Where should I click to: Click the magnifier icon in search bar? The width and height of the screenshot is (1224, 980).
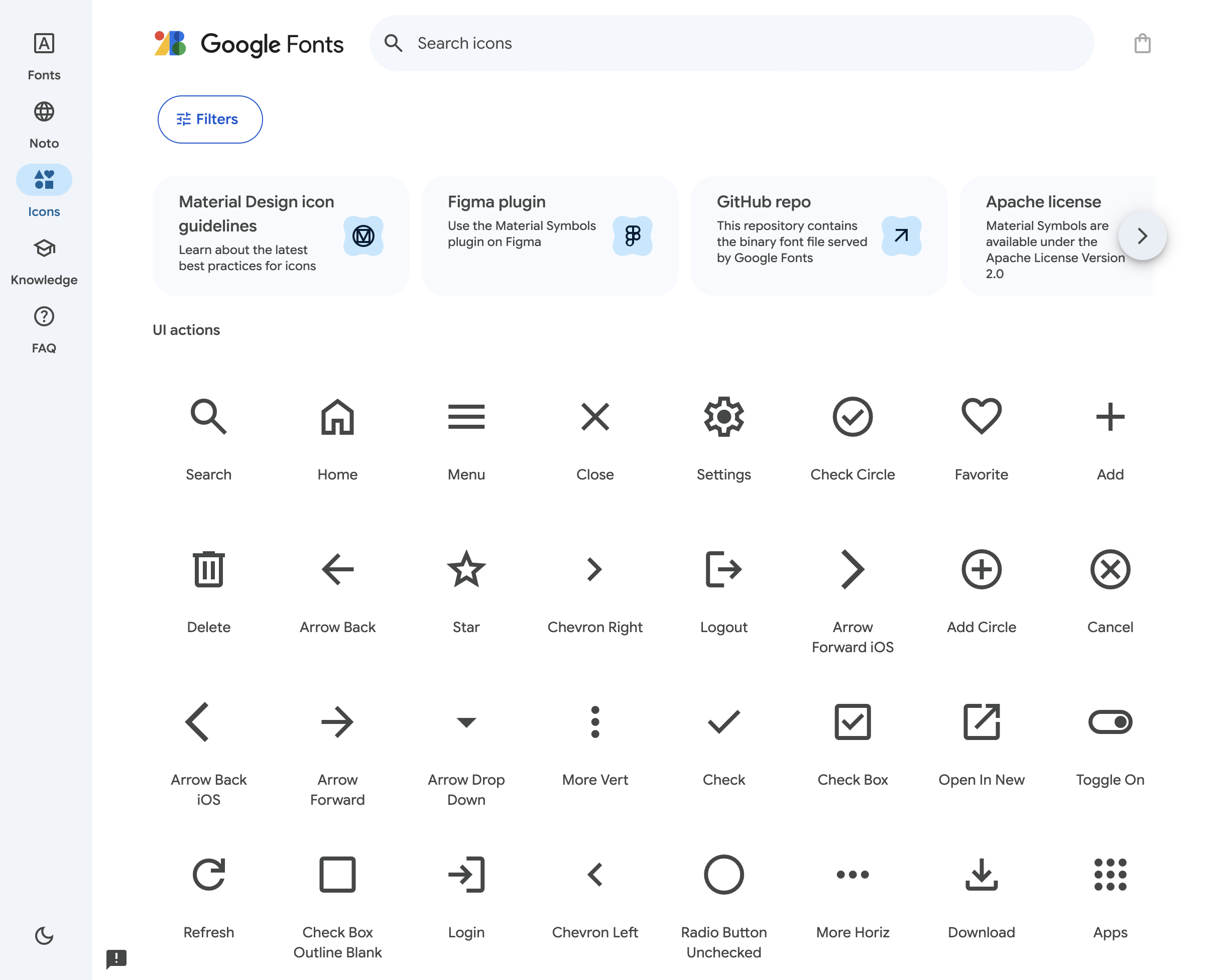pos(393,43)
